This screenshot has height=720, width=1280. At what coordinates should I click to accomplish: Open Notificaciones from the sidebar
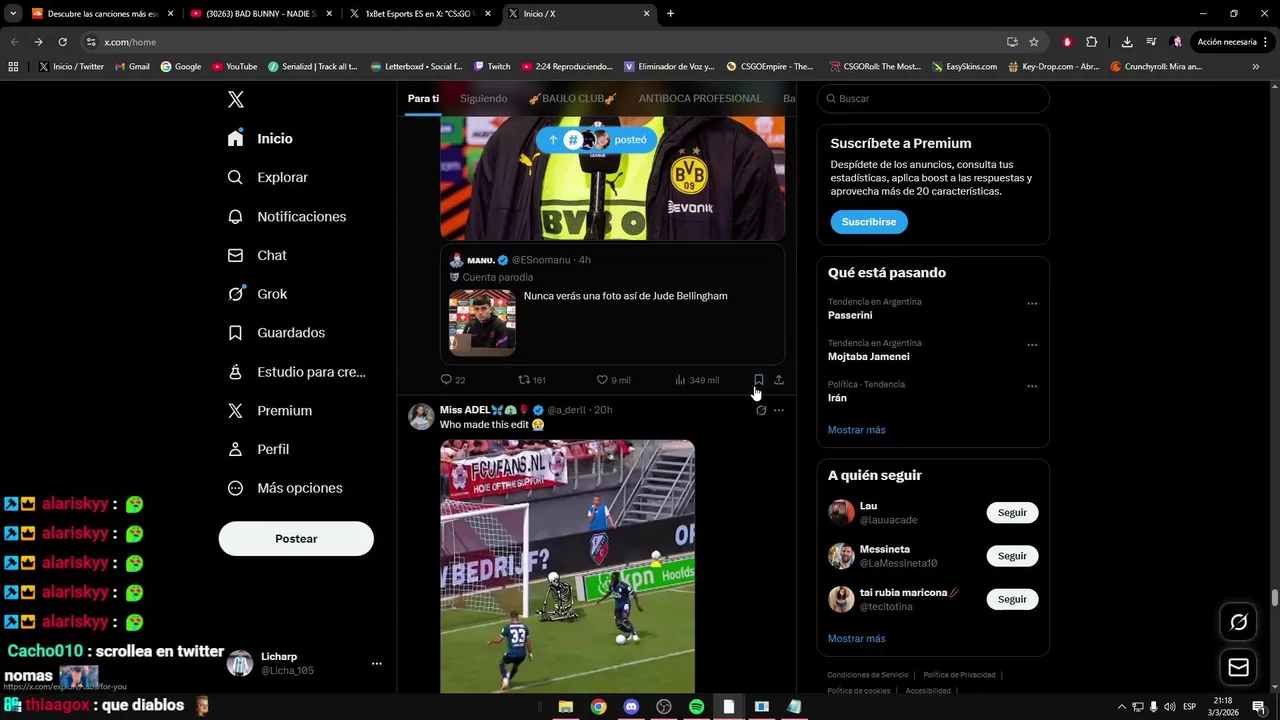[x=286, y=216]
